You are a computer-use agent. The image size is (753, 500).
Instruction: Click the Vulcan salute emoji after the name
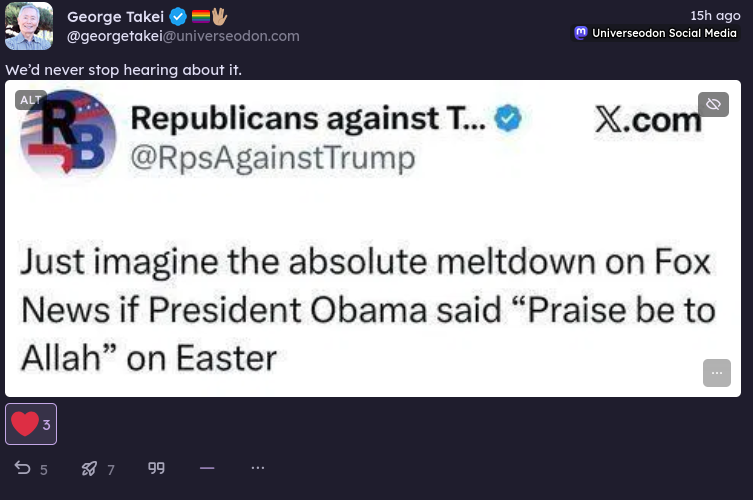(x=219, y=16)
